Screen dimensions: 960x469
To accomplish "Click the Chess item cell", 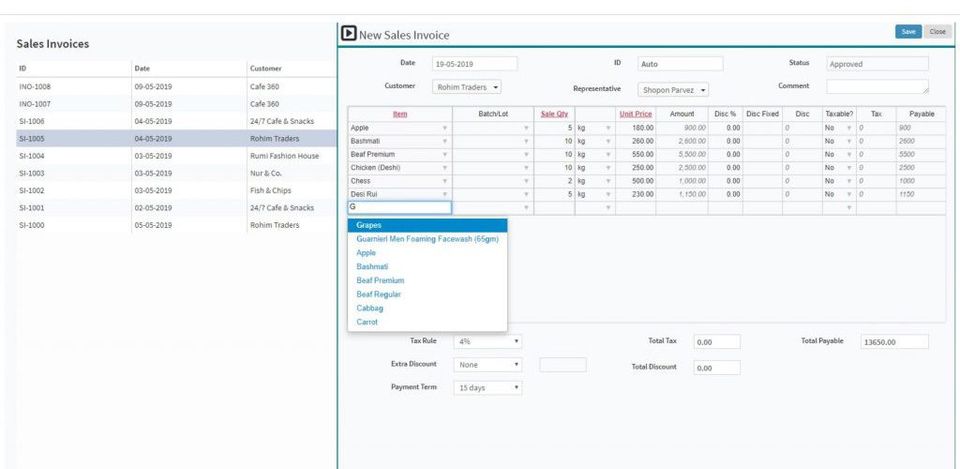I will click(x=400, y=181).
